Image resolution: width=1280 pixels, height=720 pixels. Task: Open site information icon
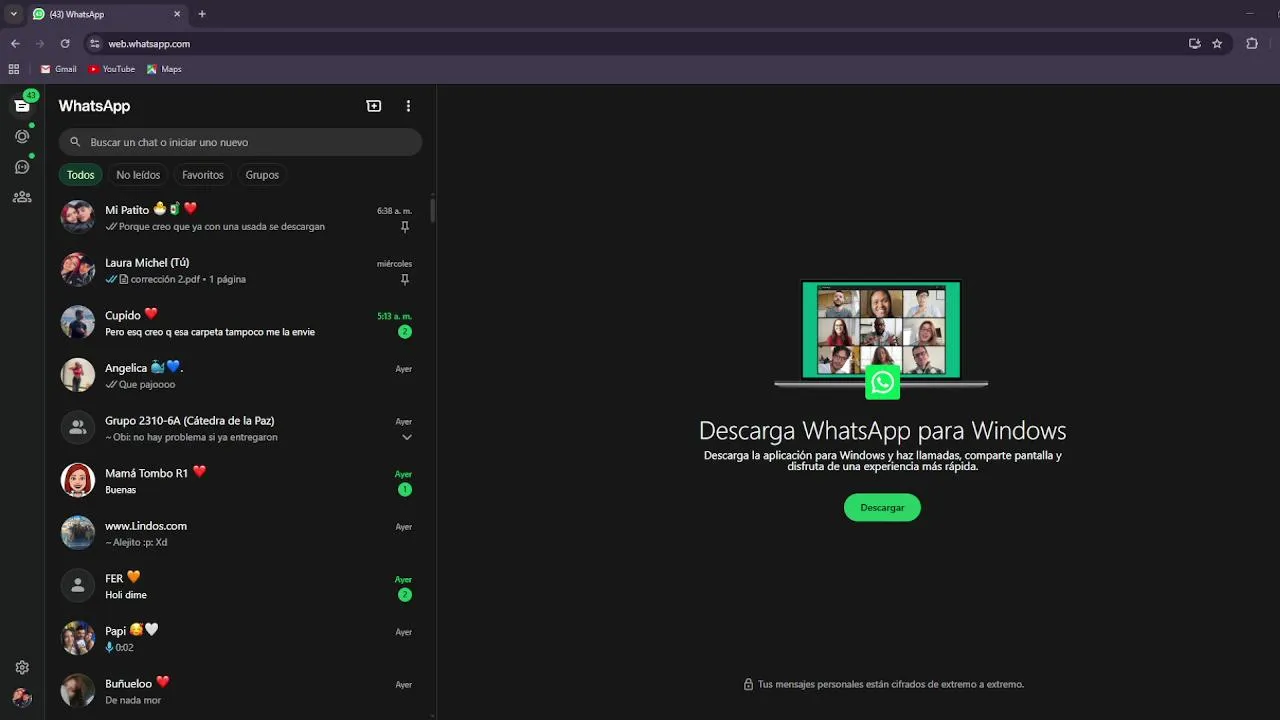pos(95,44)
